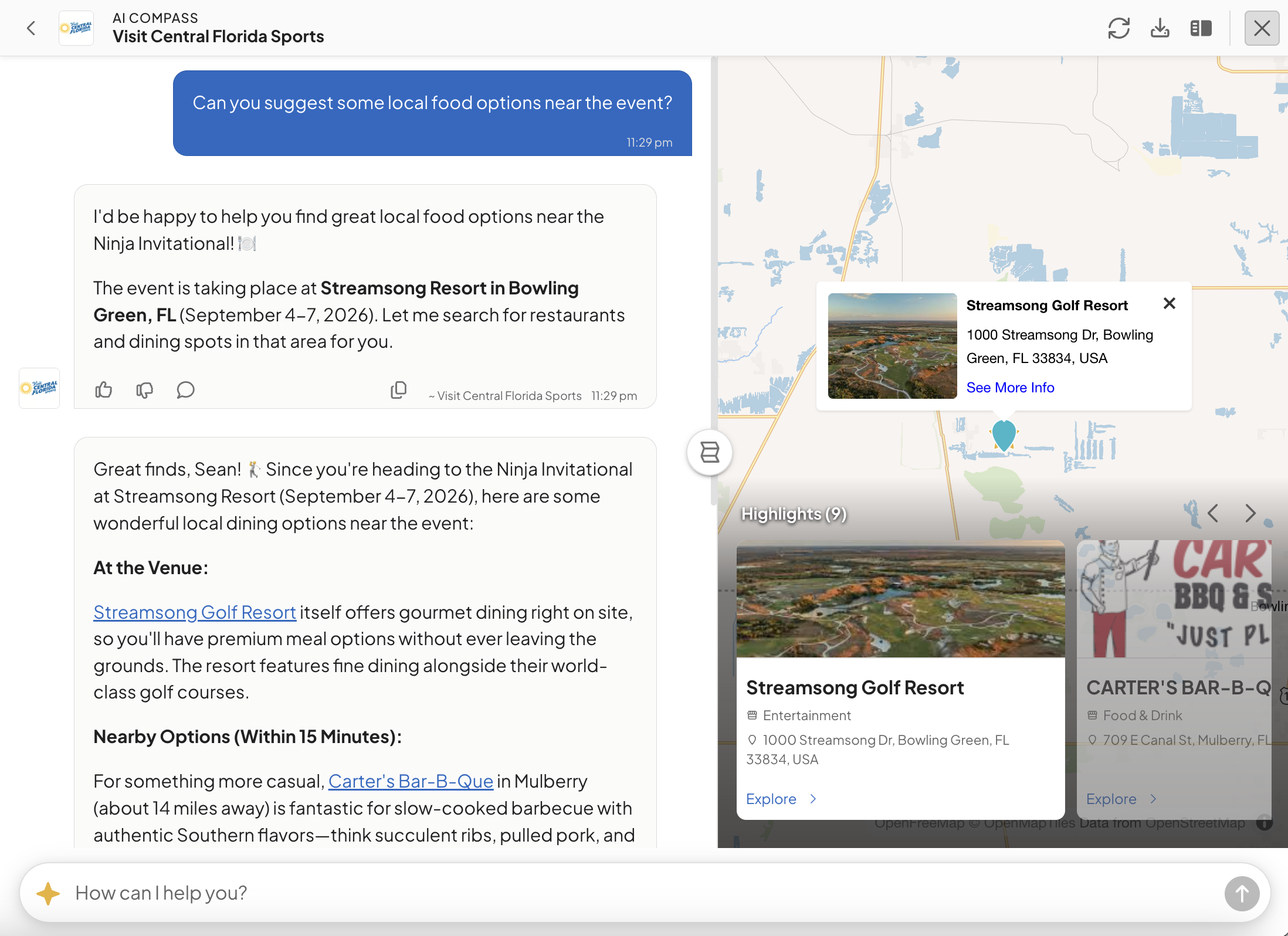Open the Carter's Bar-B-Q card image
The height and width of the screenshot is (936, 1288).
[x=1174, y=599]
